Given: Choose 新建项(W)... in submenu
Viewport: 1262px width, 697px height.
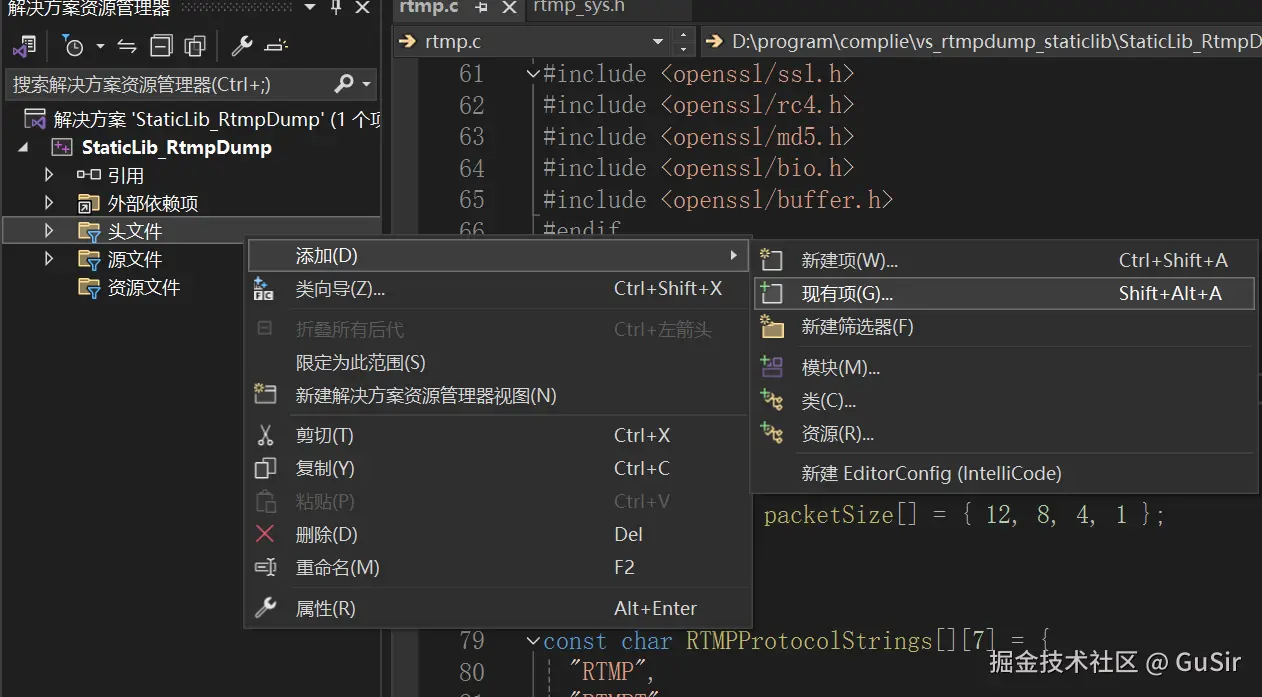Looking at the screenshot, I should coord(1005,260).
